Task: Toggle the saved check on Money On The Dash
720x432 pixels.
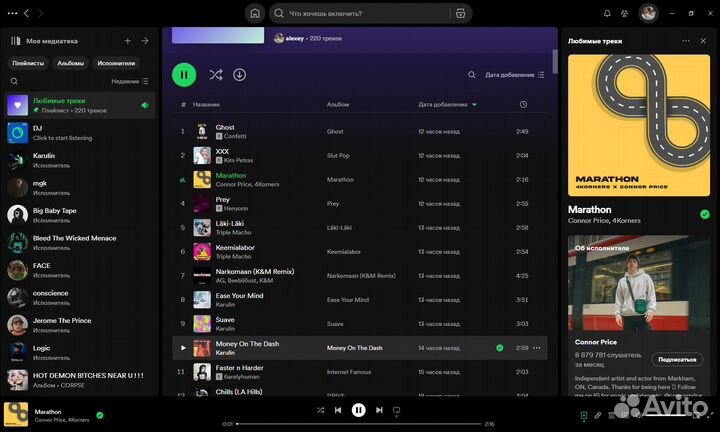Action: point(500,348)
